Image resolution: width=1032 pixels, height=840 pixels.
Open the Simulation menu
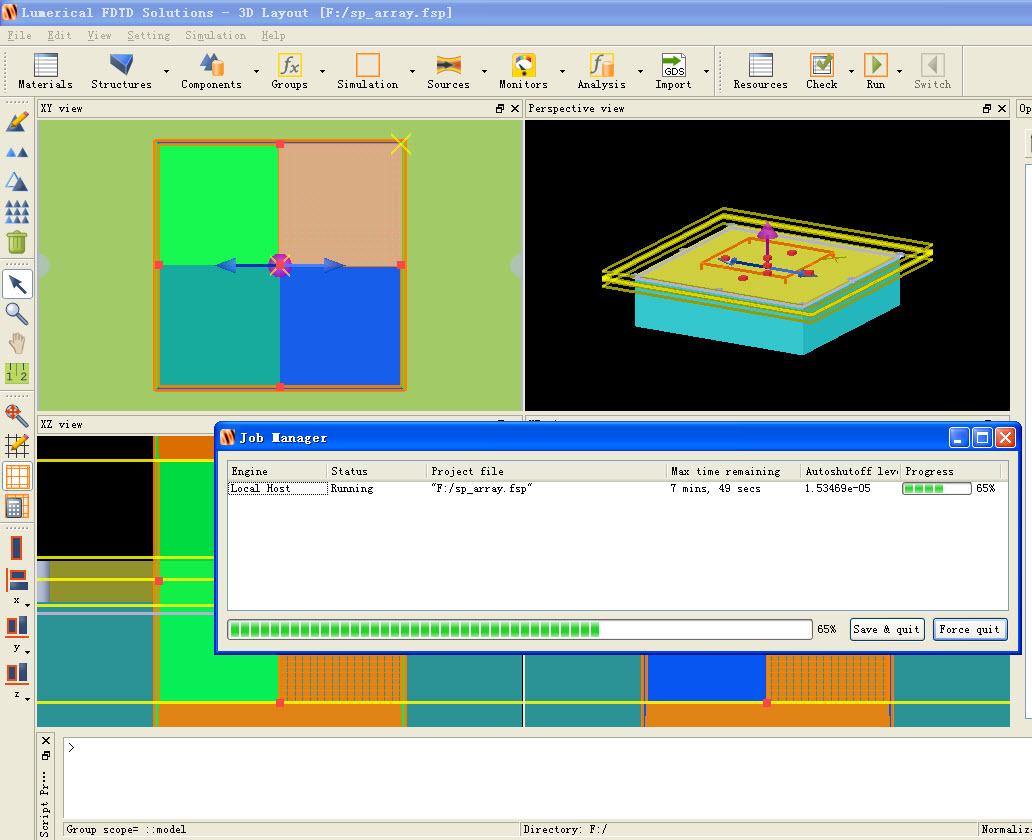tap(215, 36)
